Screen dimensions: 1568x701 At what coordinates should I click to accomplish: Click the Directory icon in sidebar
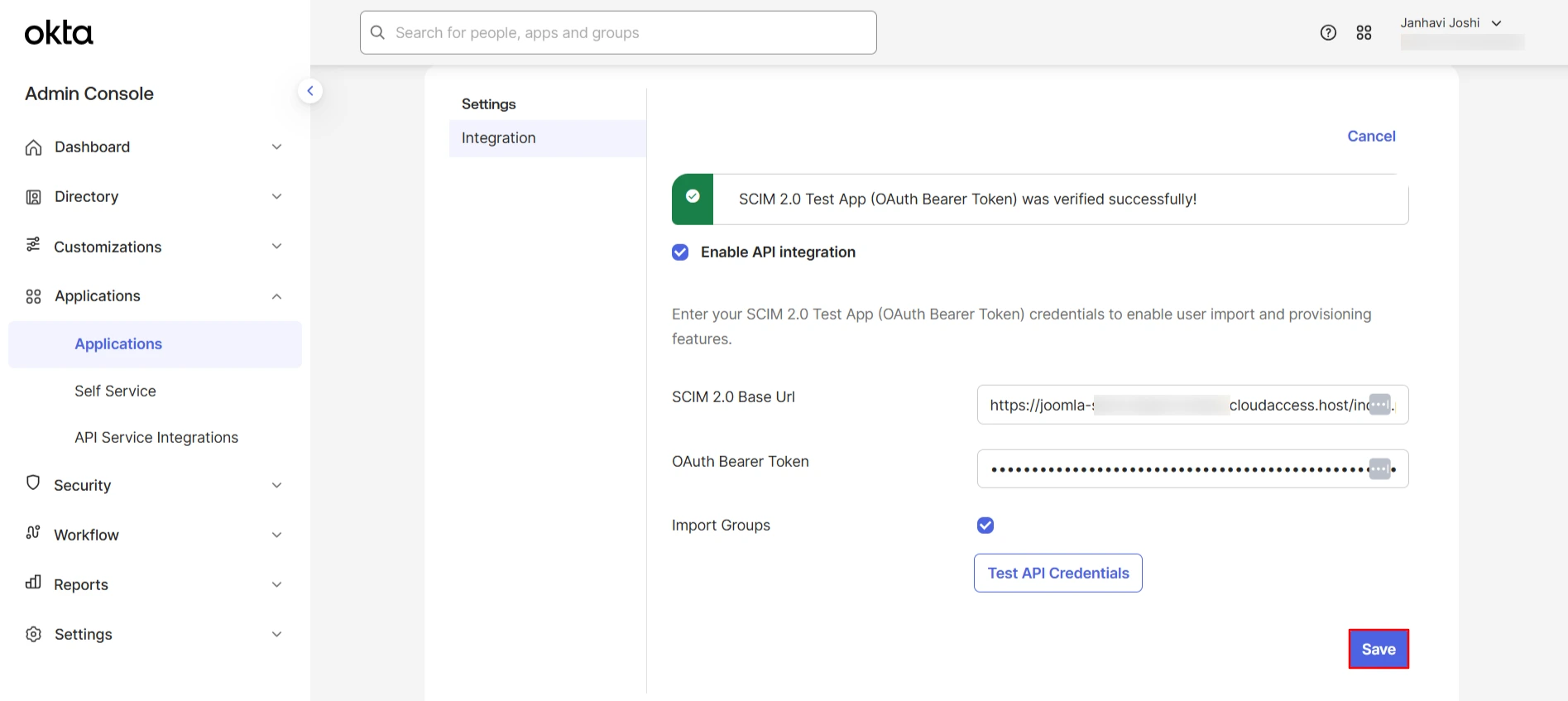[x=33, y=197]
